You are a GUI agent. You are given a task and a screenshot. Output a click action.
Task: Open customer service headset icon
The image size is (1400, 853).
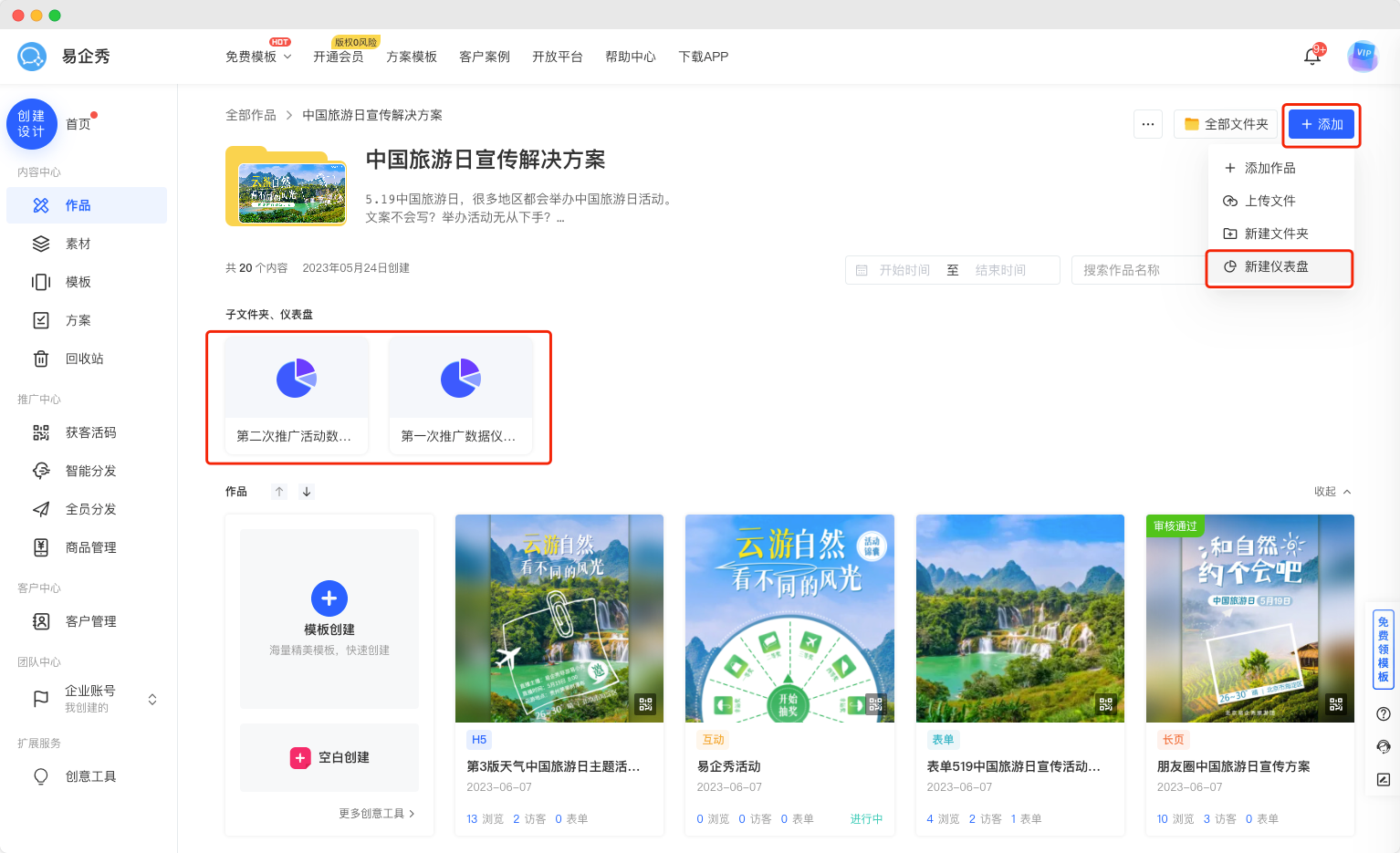tap(1384, 747)
